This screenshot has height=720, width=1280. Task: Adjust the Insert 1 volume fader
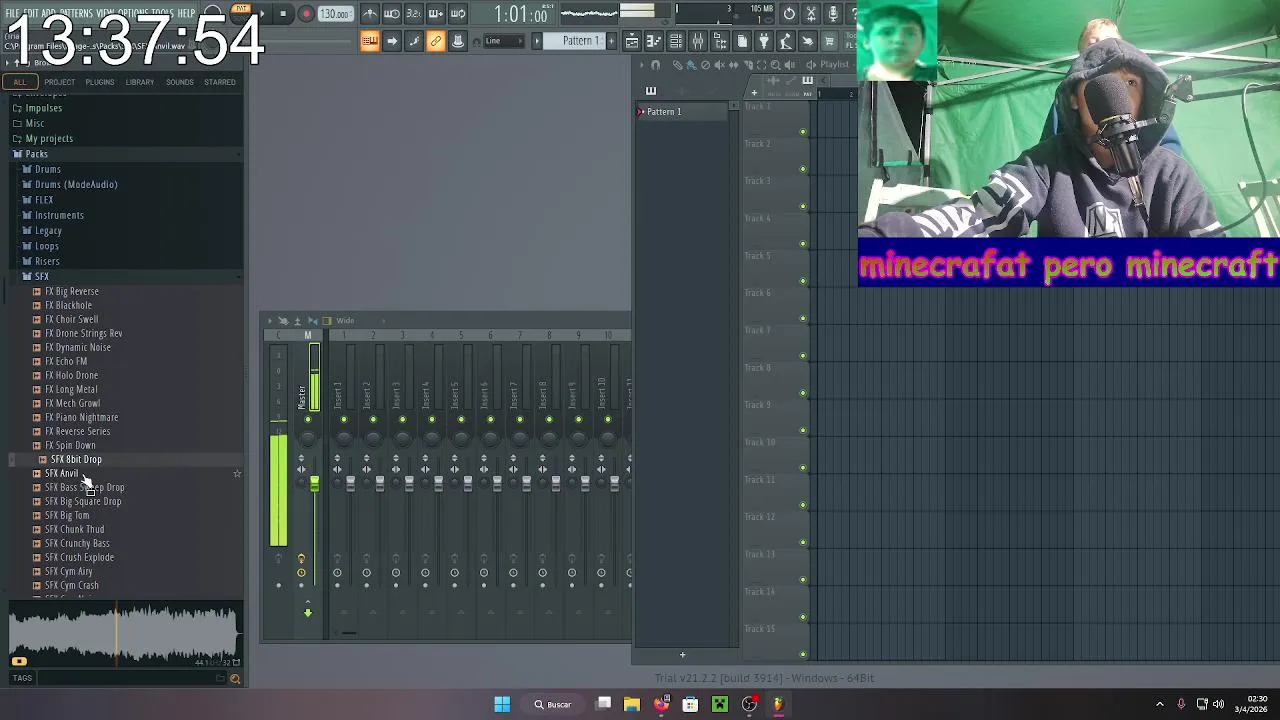350,484
